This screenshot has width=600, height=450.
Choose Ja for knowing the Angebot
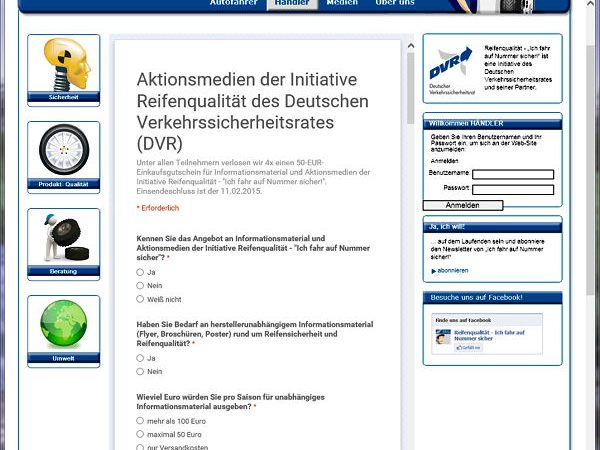pos(140,272)
